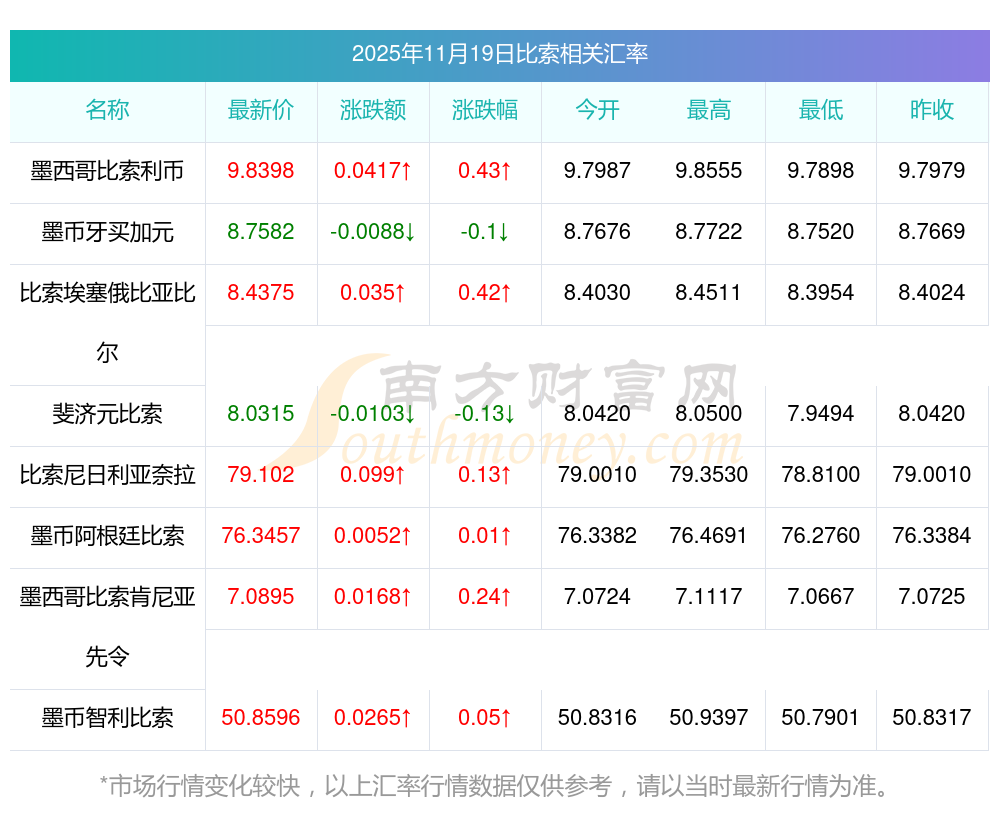Click high value 9.8555
1000x817 pixels.
[x=709, y=171]
